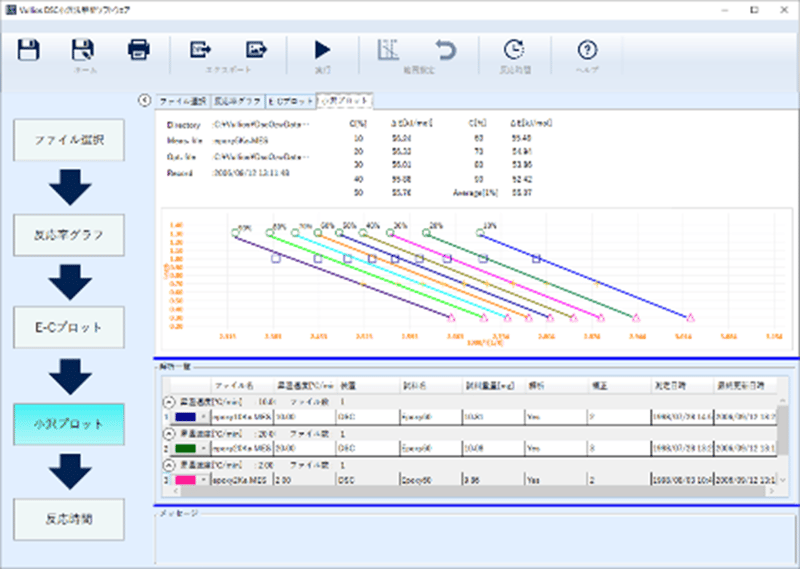Click the pink color swatch in row 3

click(185, 480)
